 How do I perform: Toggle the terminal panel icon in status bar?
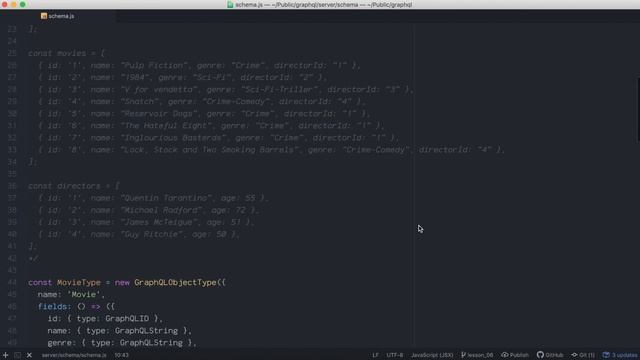[17, 355]
